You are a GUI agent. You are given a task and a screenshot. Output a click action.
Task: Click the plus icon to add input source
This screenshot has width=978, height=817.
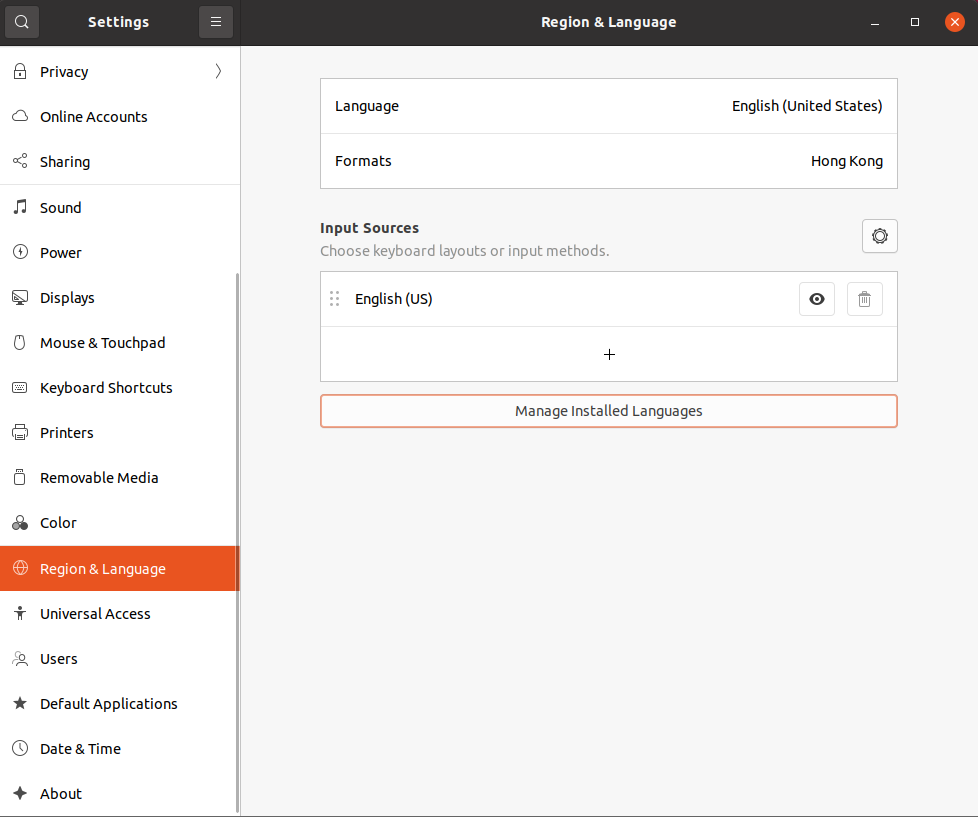coord(609,354)
